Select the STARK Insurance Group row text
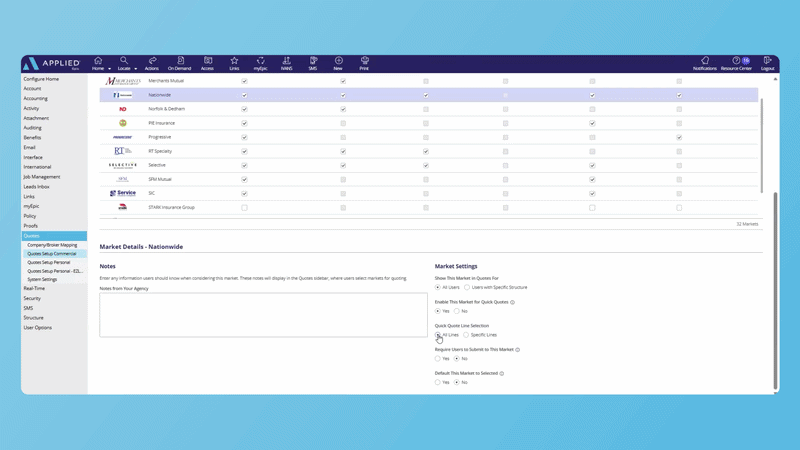 click(171, 208)
